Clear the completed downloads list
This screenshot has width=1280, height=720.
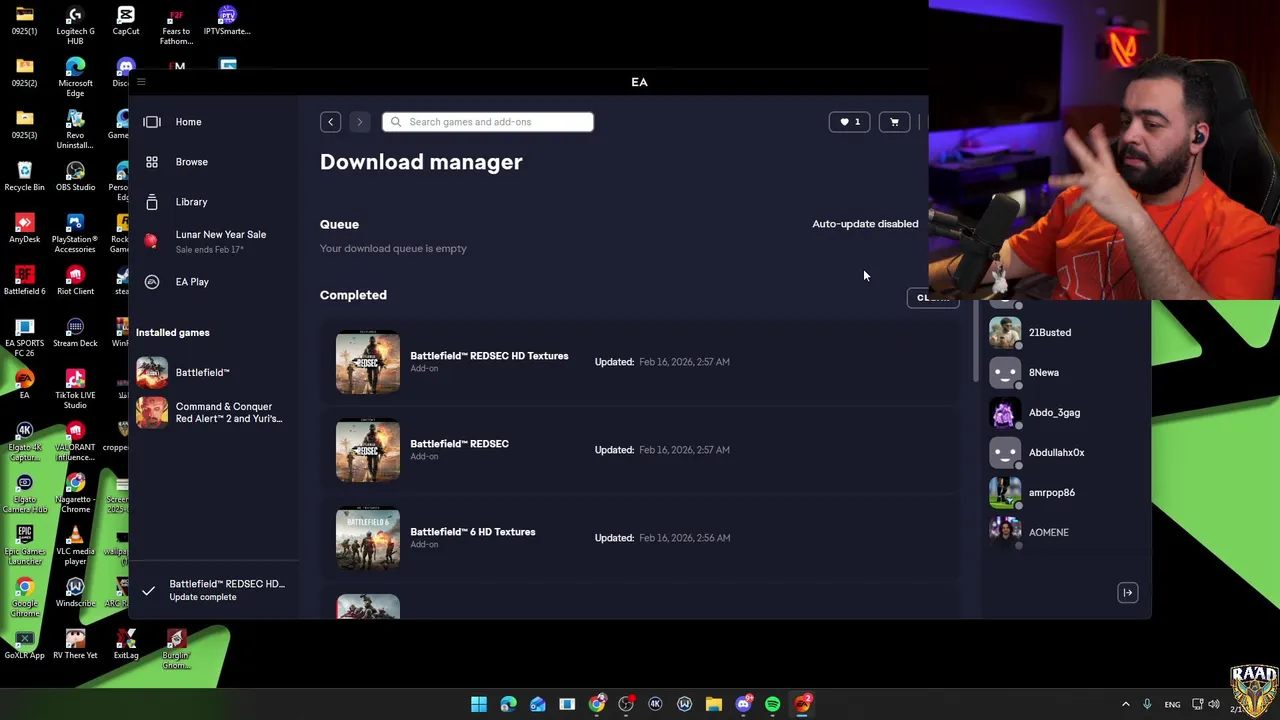[932, 297]
